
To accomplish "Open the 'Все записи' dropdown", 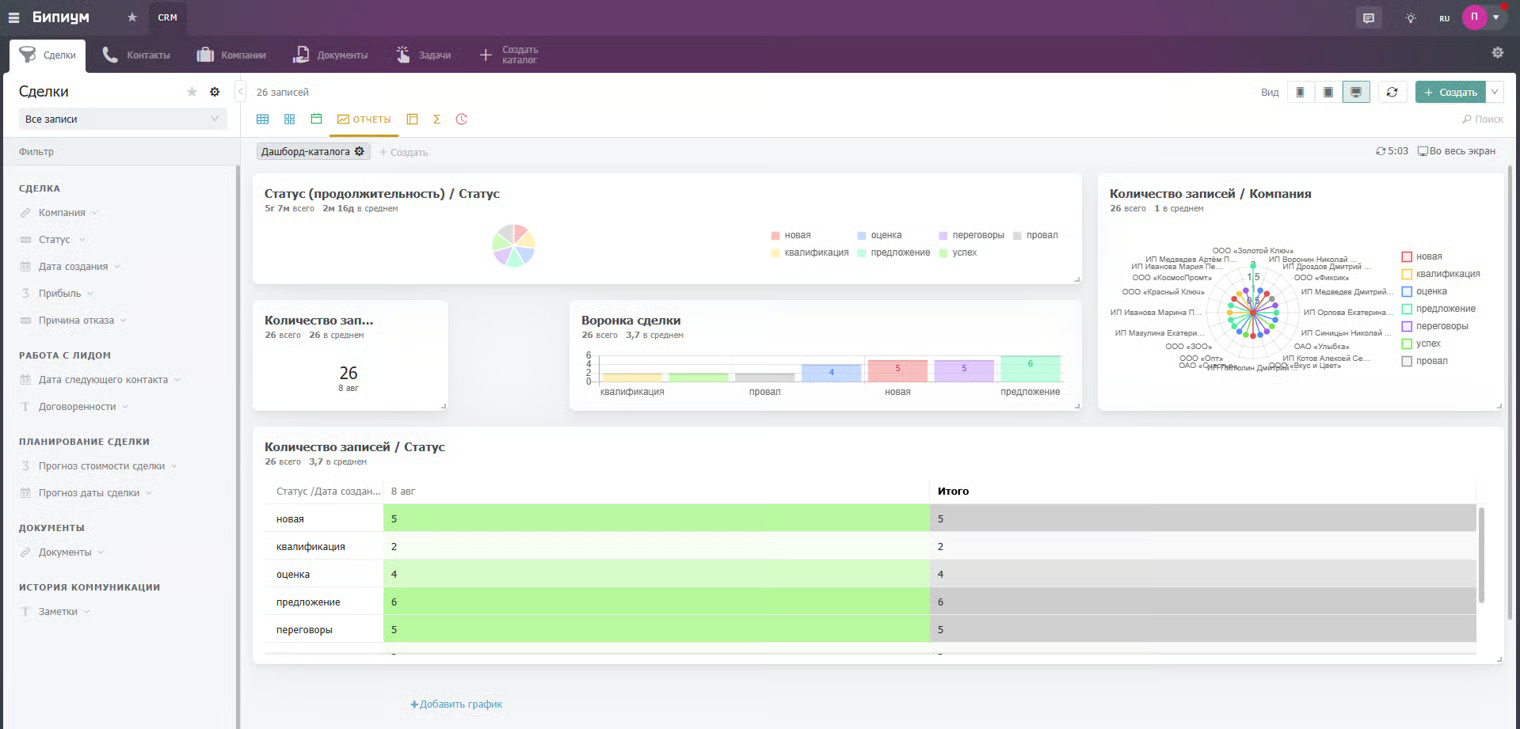I will coord(123,119).
